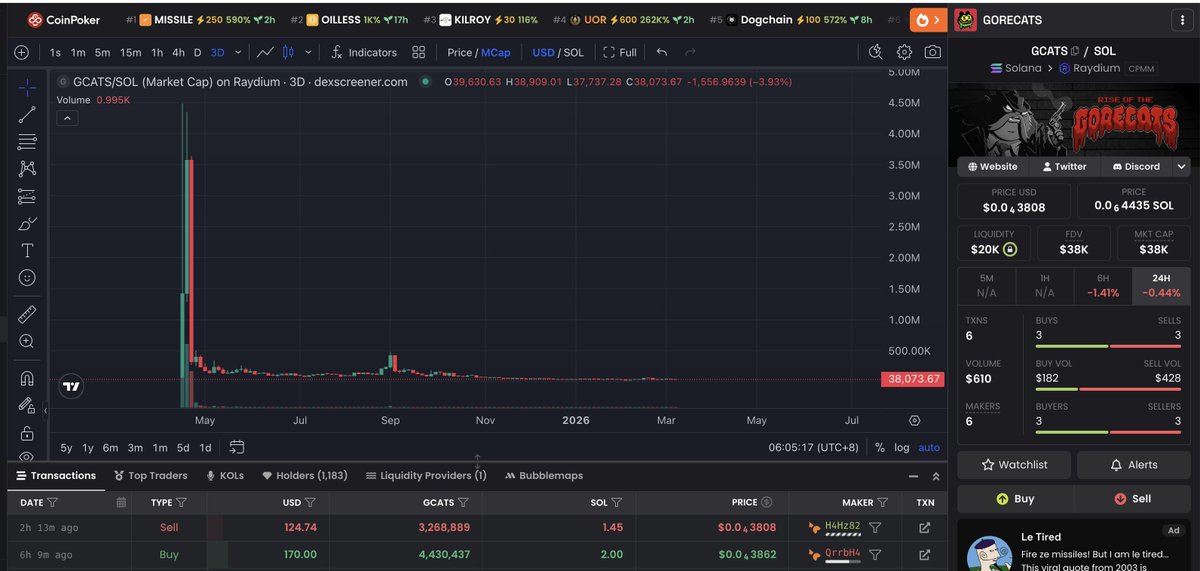The image size is (1200, 571).
Task: Toggle the date format calendar icon
Action: pos(121,502)
